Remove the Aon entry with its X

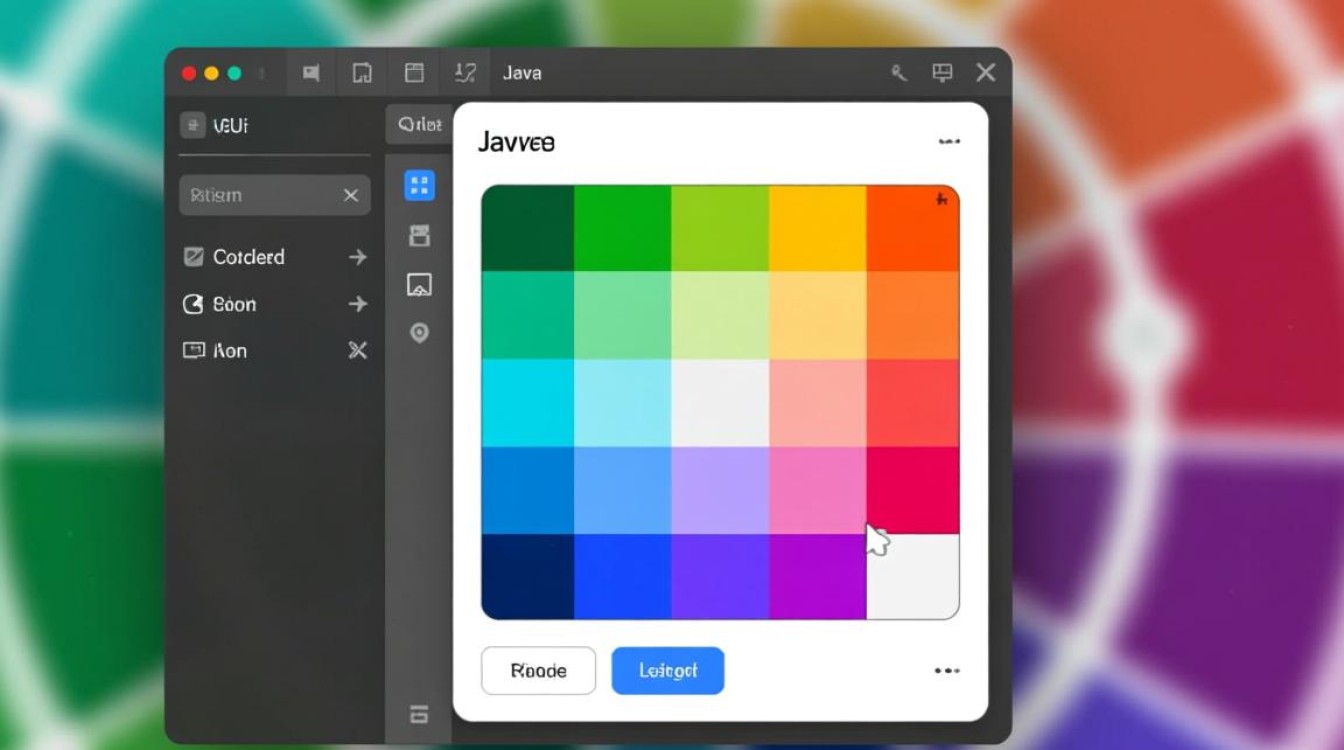[357, 350]
